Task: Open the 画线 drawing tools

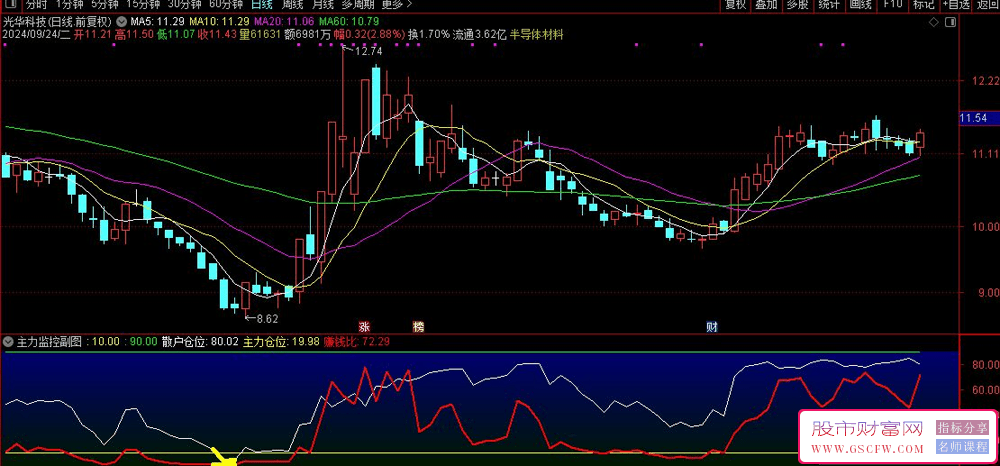Action: point(860,5)
